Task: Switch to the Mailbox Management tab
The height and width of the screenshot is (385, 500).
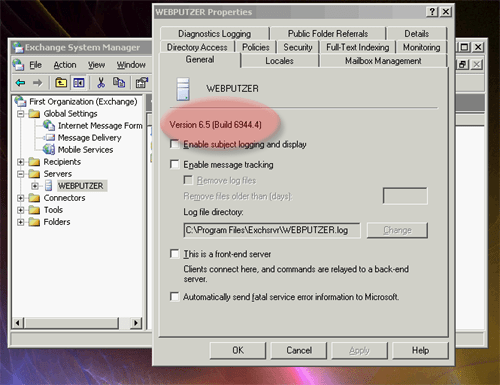Action: [383, 61]
